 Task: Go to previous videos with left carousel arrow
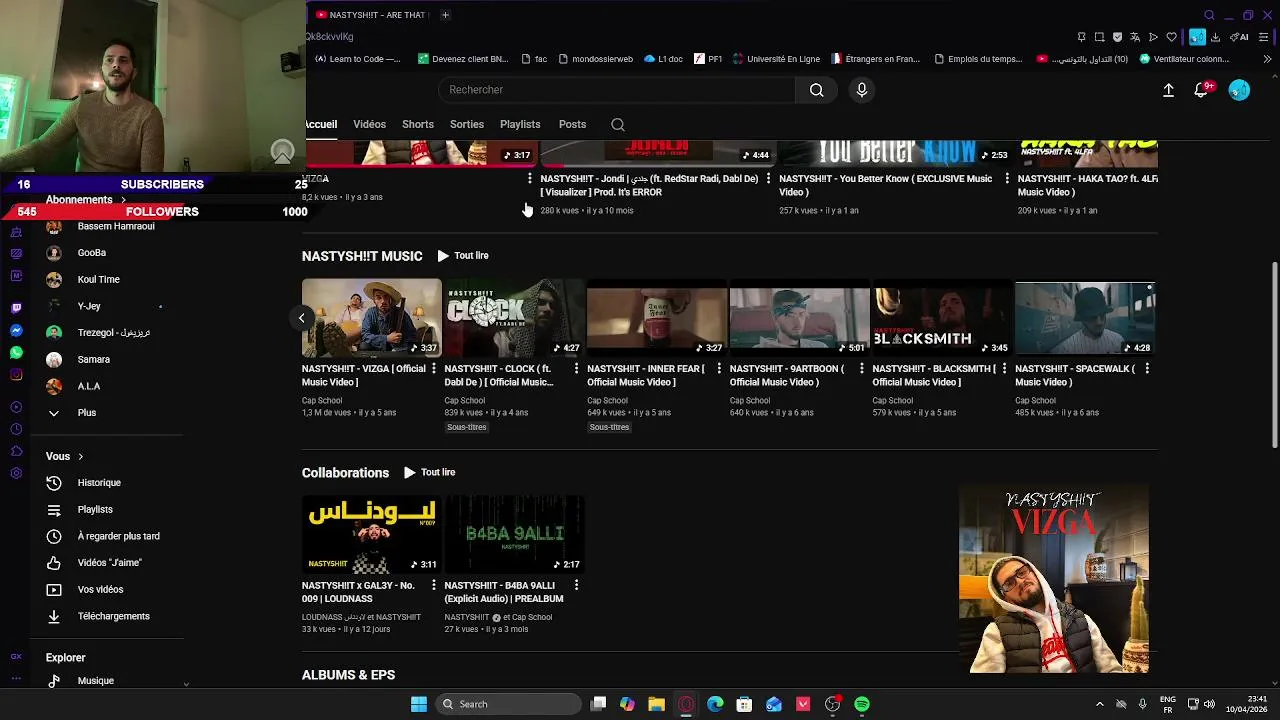[301, 318]
